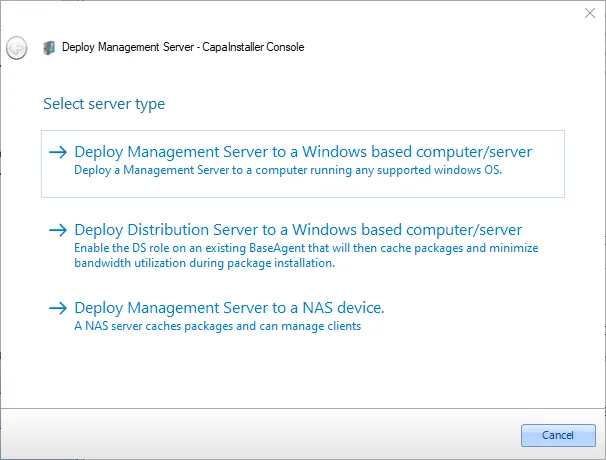
Task: Click description about any supported windows OS
Action: tap(288, 170)
